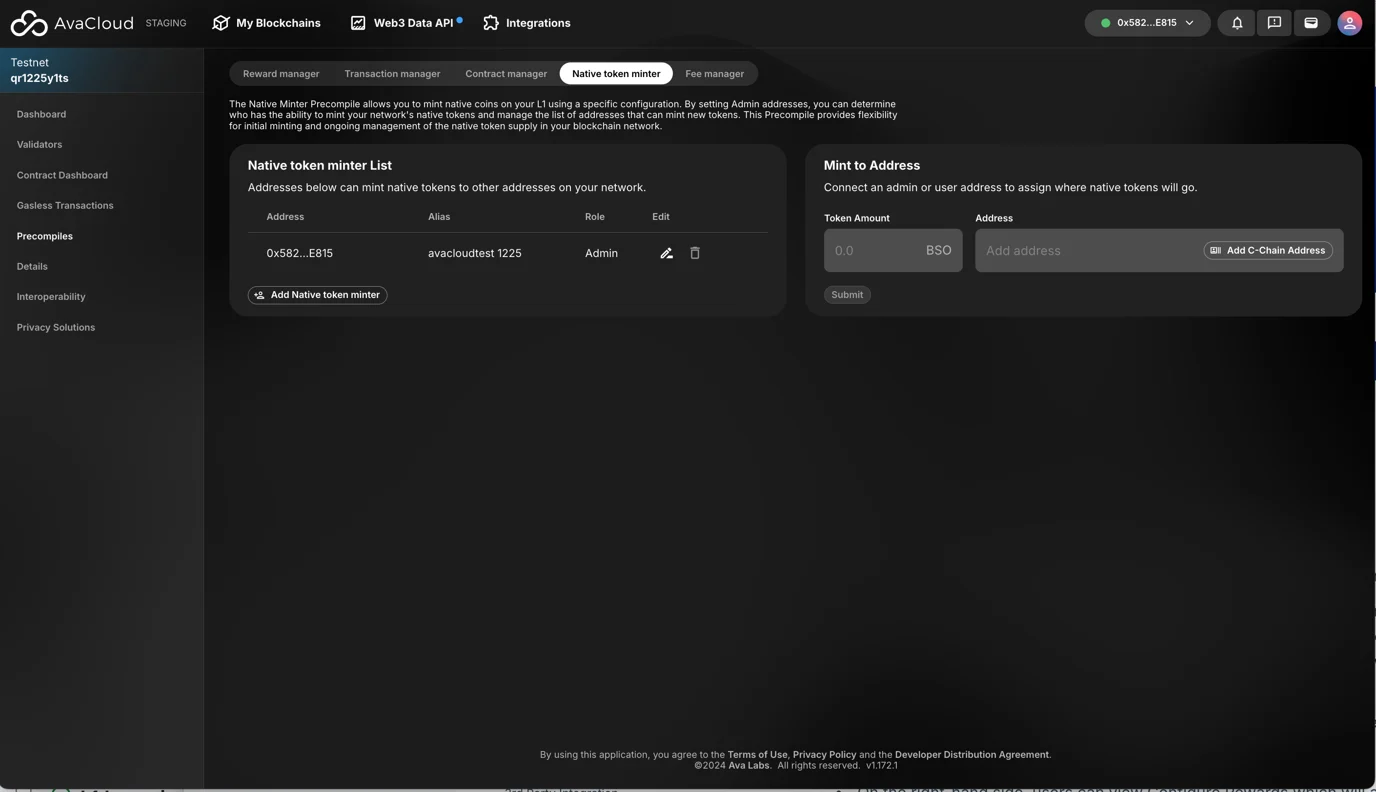Open Interoperability in the sidebar
Image resolution: width=1376 pixels, height=792 pixels.
[x=51, y=297]
